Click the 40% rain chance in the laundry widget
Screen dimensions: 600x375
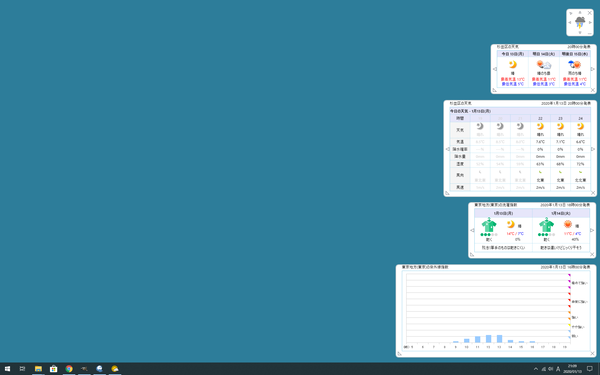(575, 240)
